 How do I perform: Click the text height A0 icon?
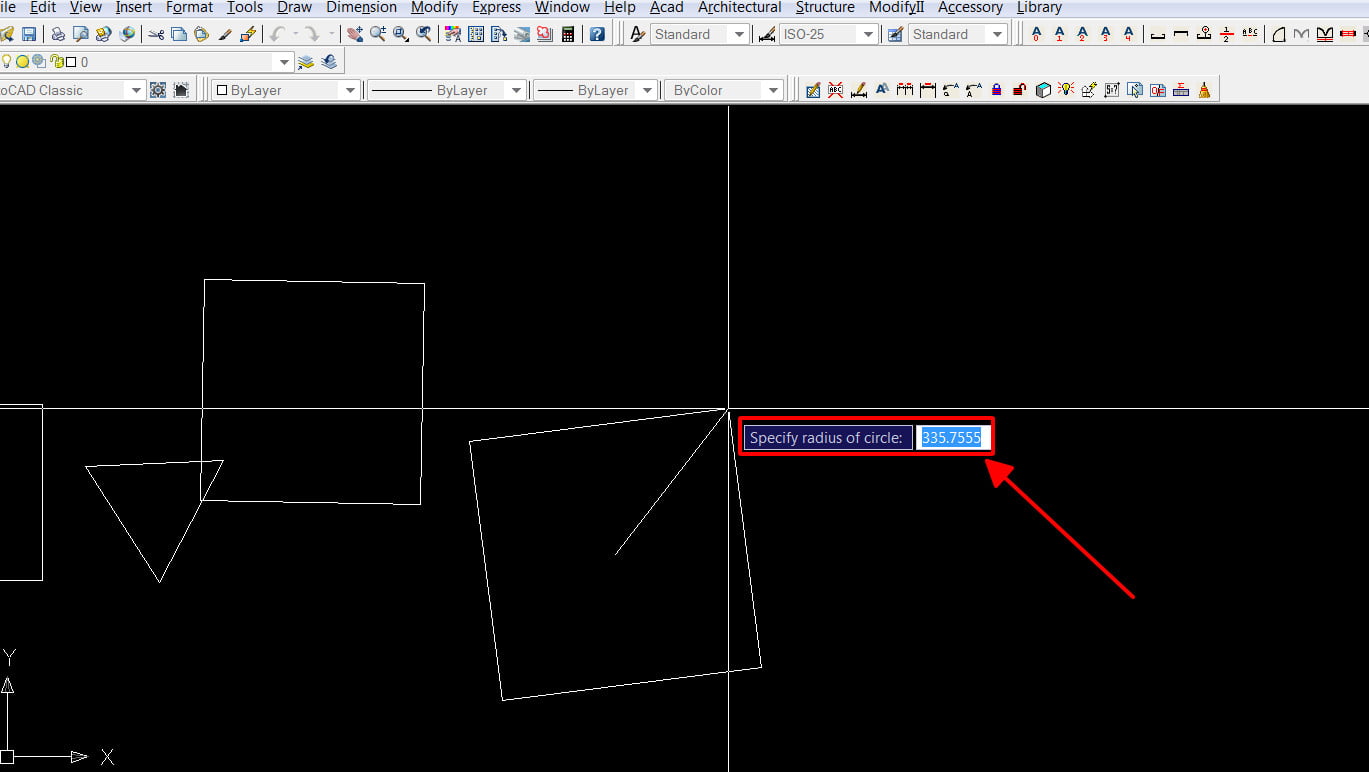pyautogui.click(x=1036, y=34)
